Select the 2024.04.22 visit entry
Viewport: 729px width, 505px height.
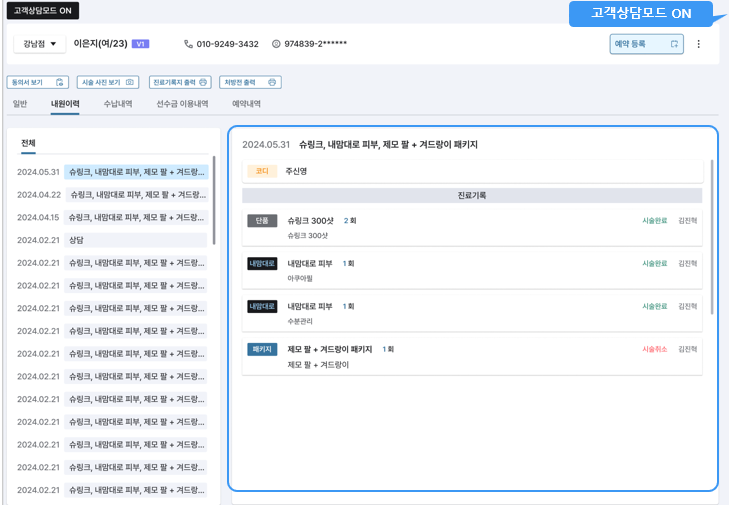click(113, 195)
